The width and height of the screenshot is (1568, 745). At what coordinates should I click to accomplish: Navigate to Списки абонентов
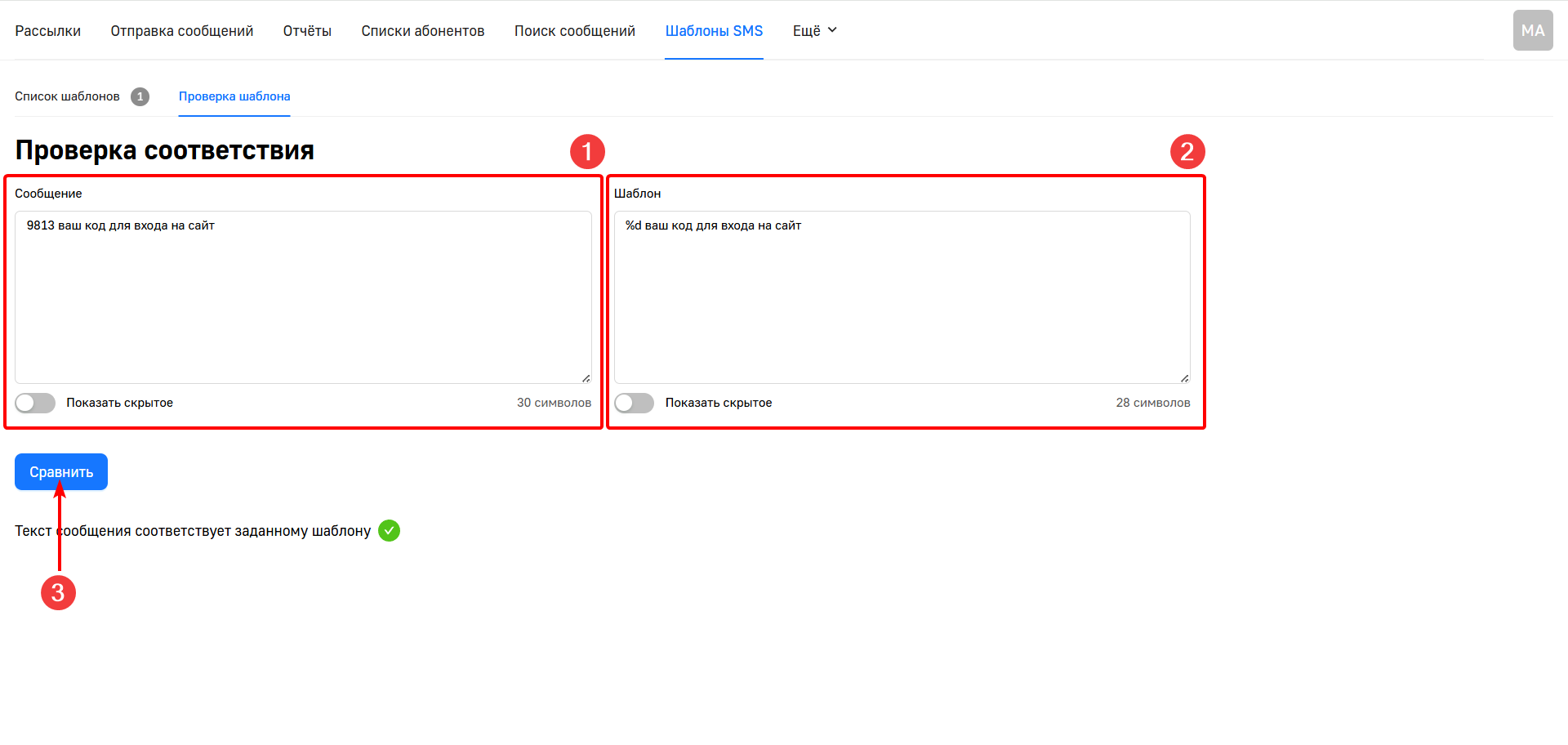tap(422, 31)
